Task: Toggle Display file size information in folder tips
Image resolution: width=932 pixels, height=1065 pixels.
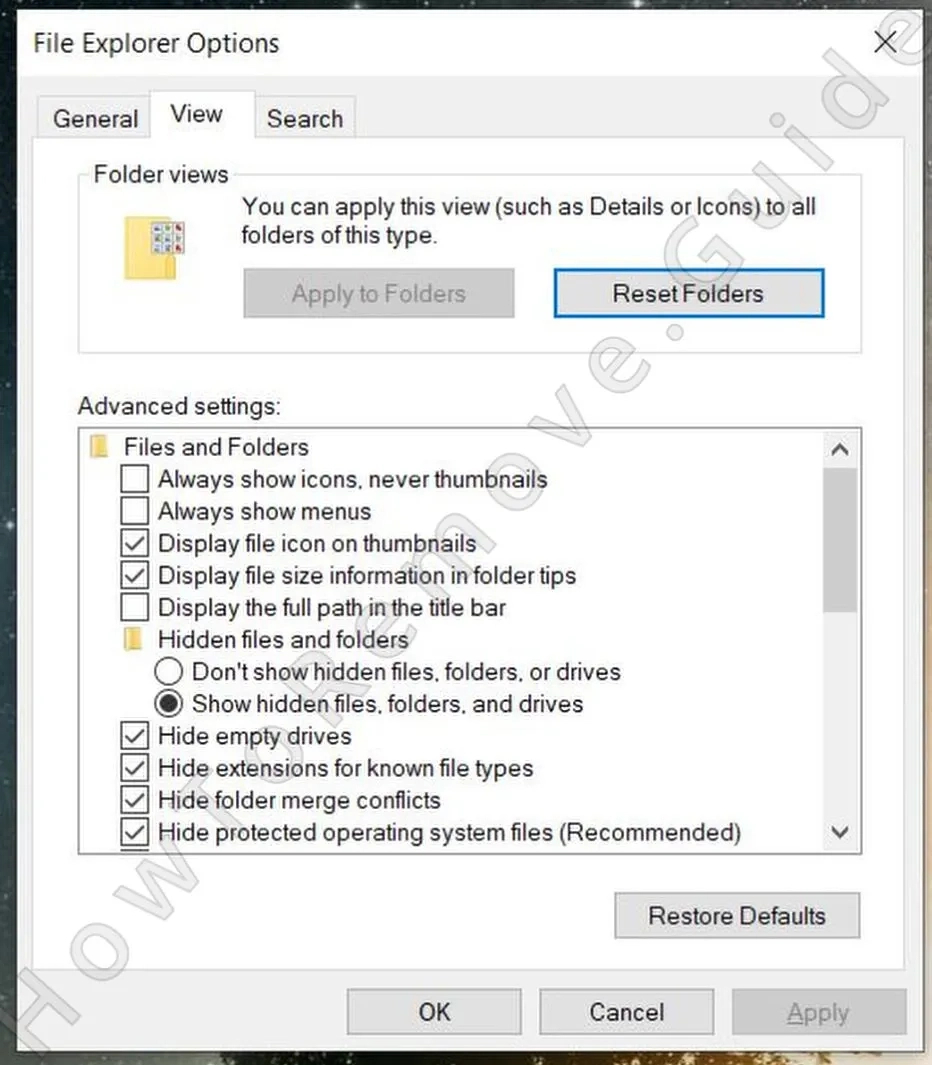Action: 134,576
